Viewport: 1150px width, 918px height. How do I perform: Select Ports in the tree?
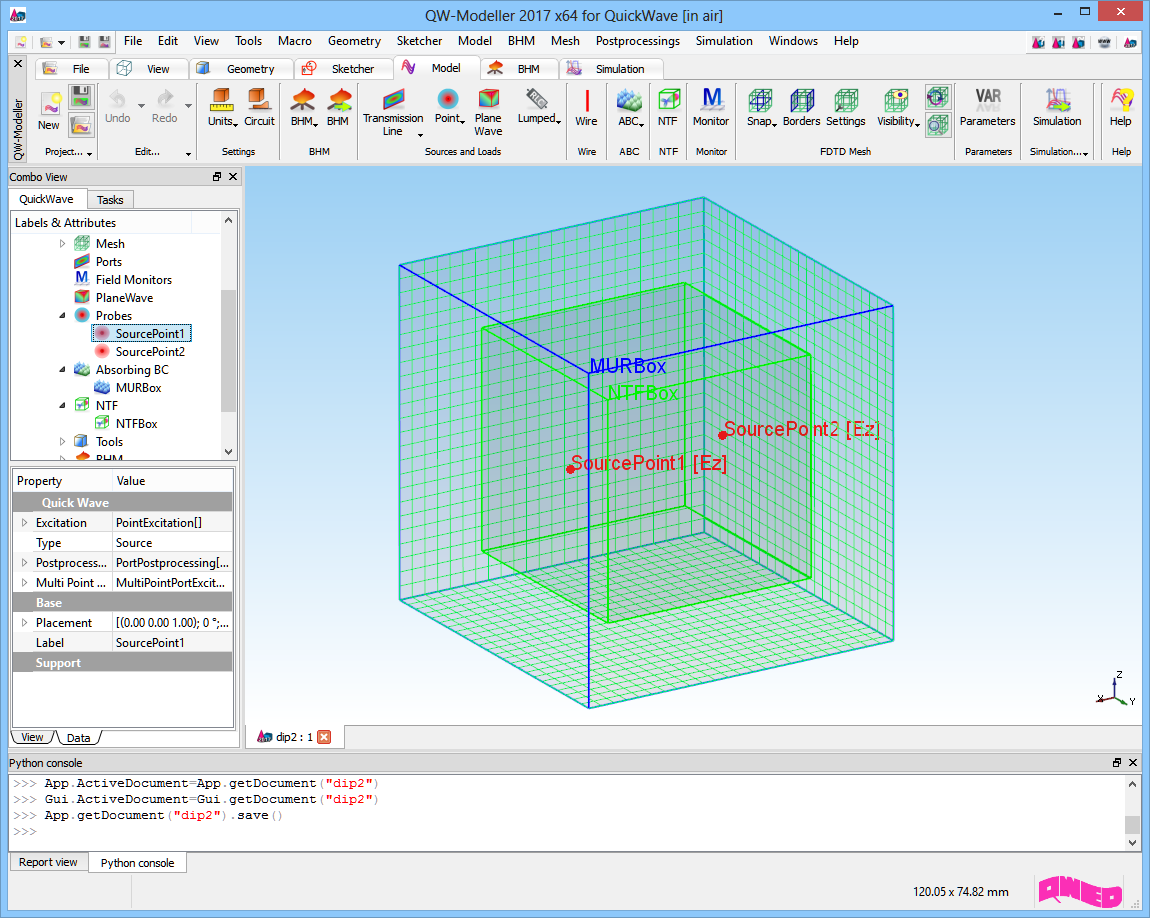(x=109, y=262)
